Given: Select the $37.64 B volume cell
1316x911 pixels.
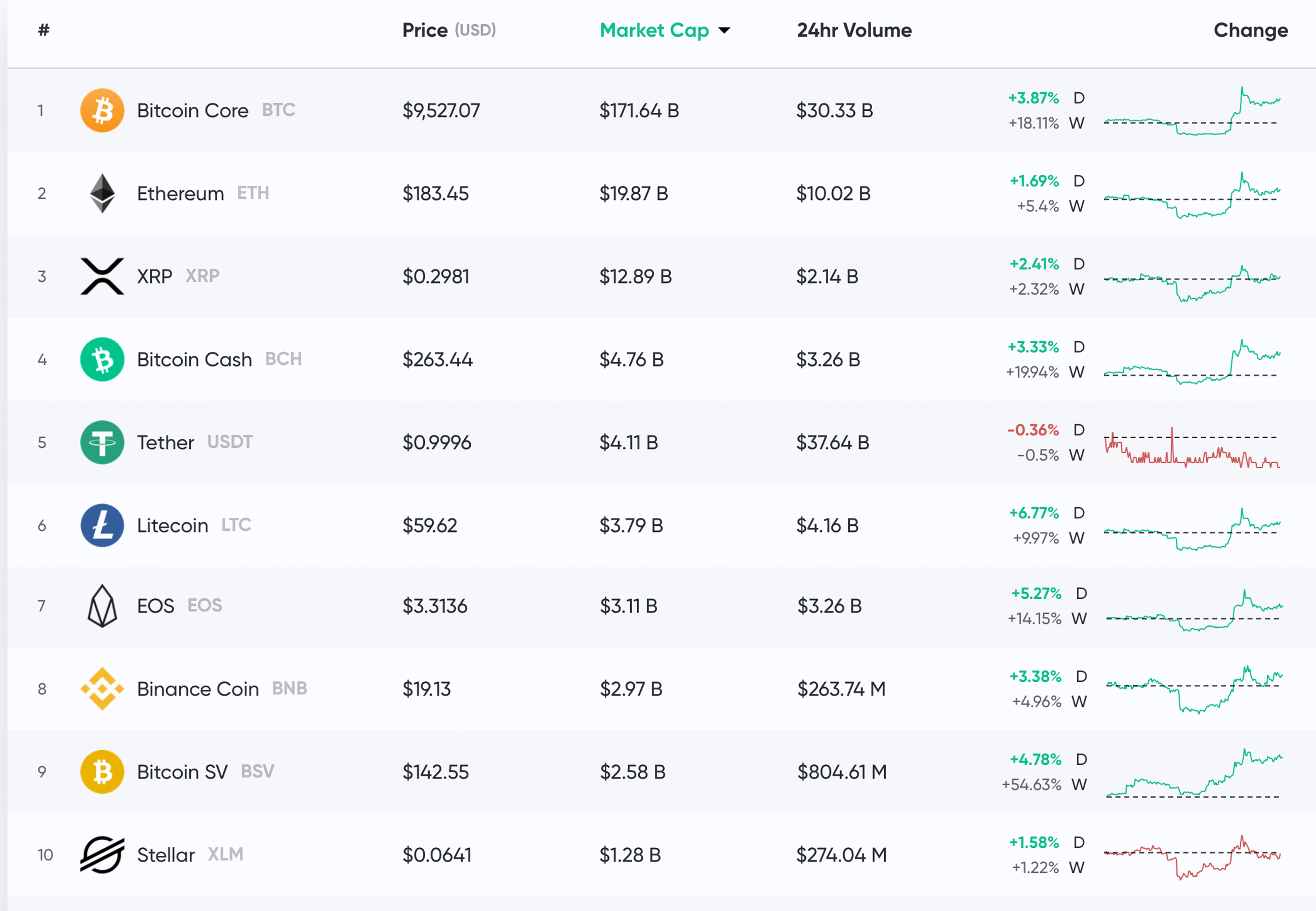Looking at the screenshot, I should (x=833, y=442).
